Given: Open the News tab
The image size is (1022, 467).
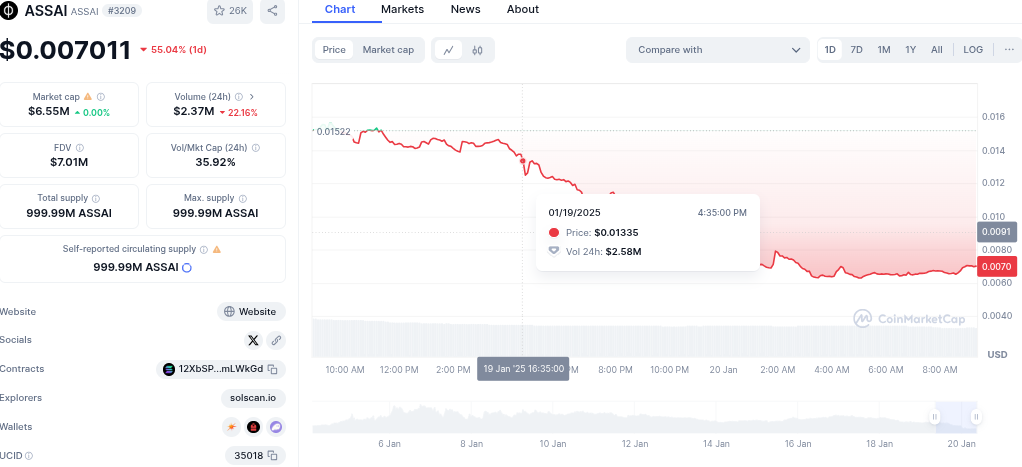Looking at the screenshot, I should pyautogui.click(x=465, y=10).
